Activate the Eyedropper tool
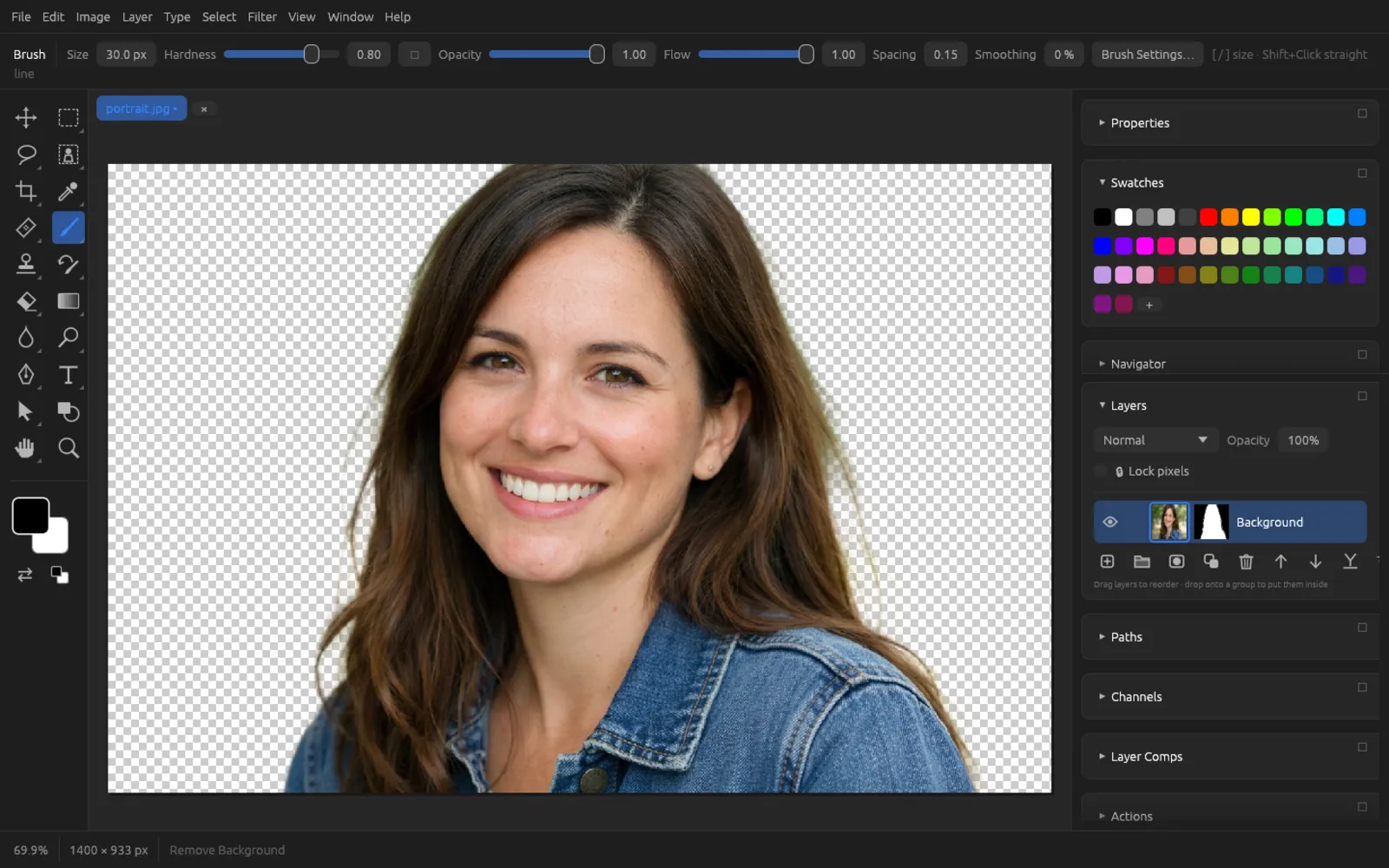Screen dimensions: 1389x868 [68, 191]
